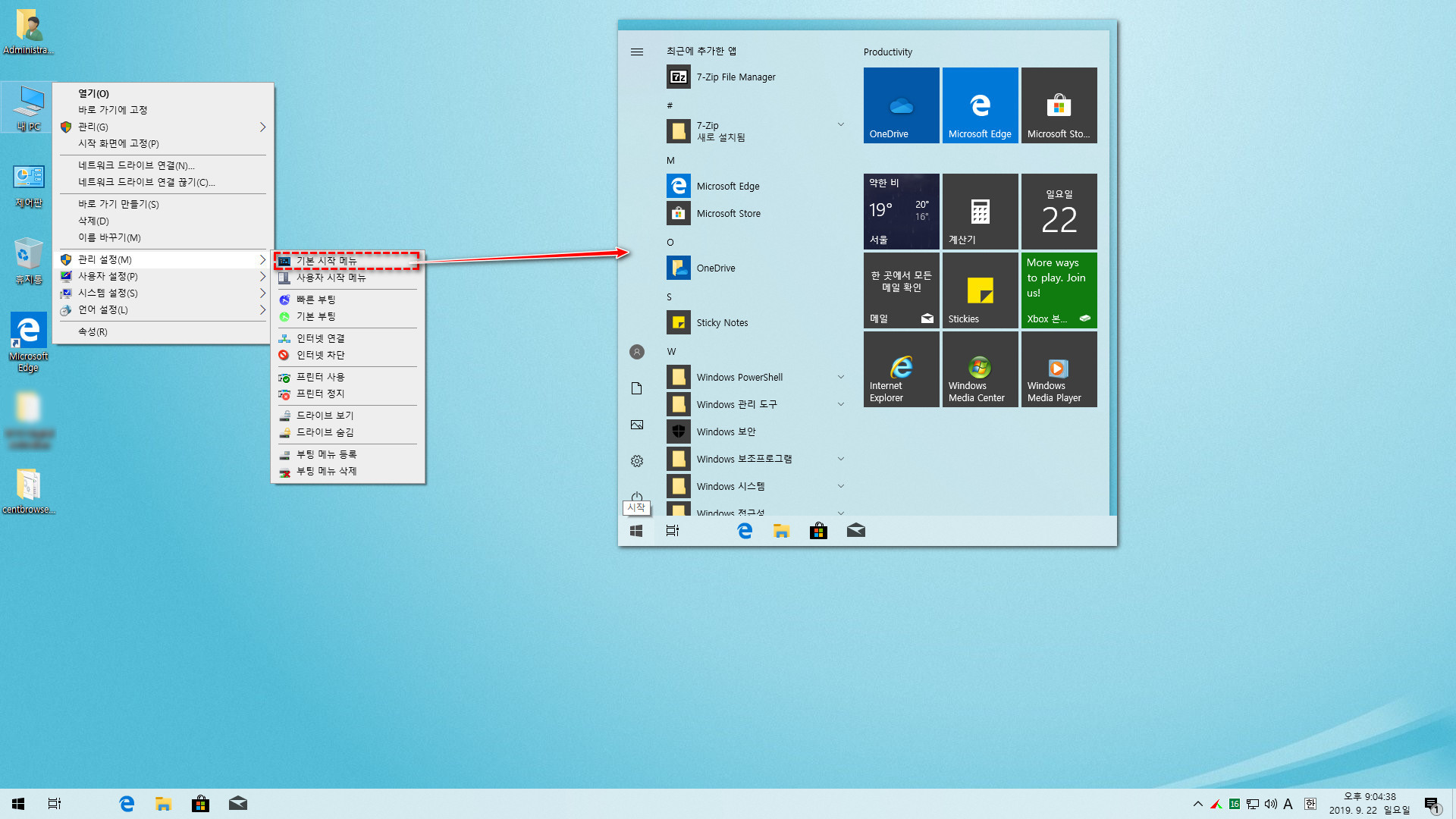Toggle the 한 IME language indicator

[1310, 804]
